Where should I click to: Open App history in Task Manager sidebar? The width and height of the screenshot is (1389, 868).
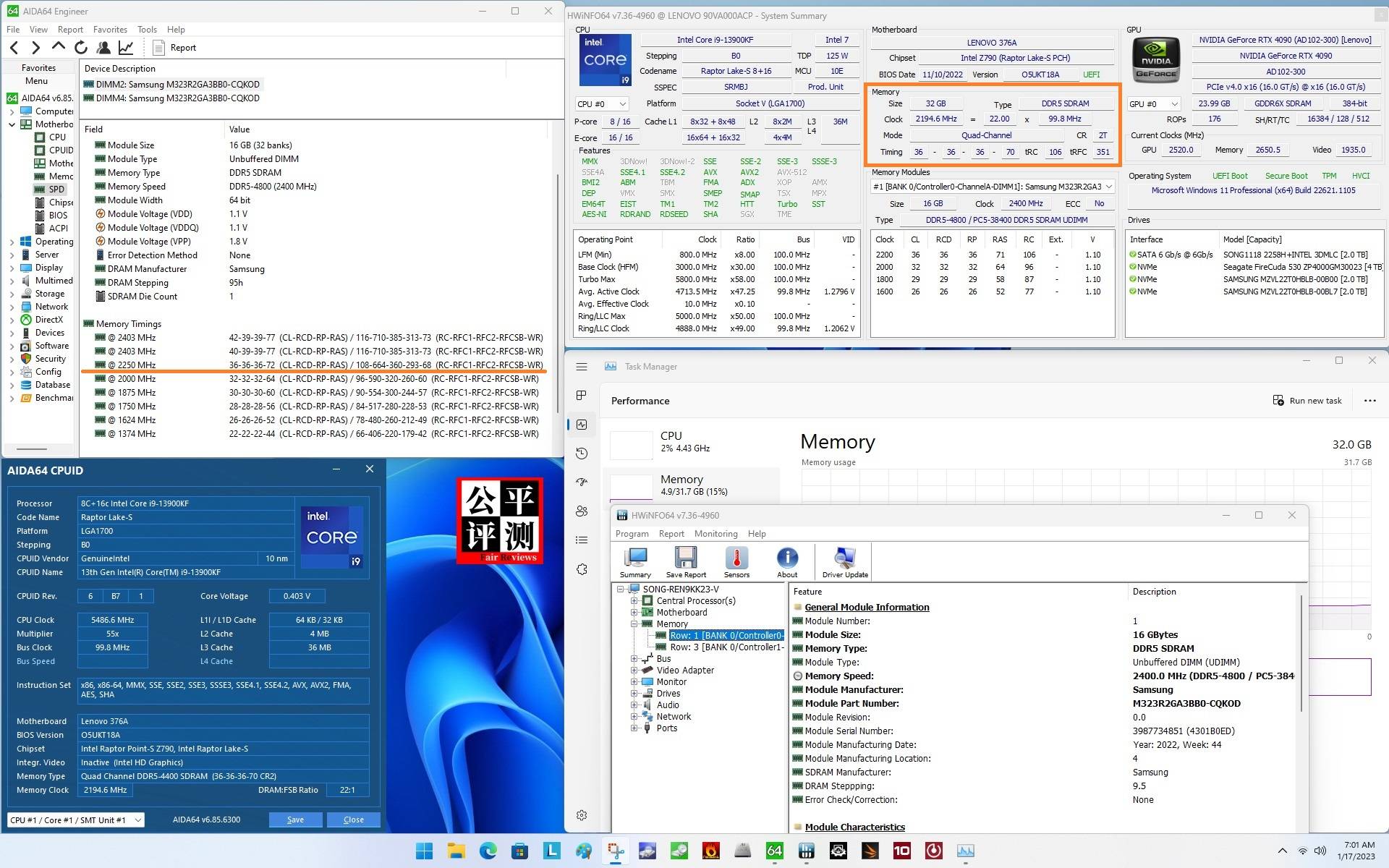click(582, 454)
